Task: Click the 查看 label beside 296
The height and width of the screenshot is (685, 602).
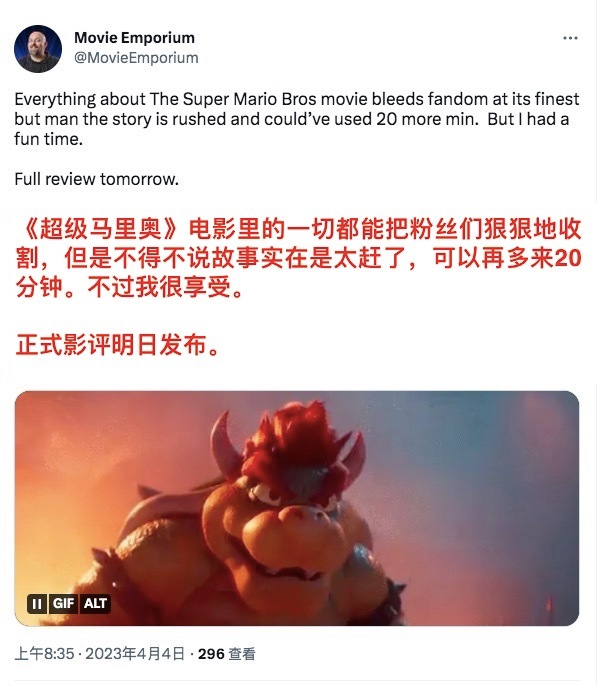Action: [x=242, y=654]
